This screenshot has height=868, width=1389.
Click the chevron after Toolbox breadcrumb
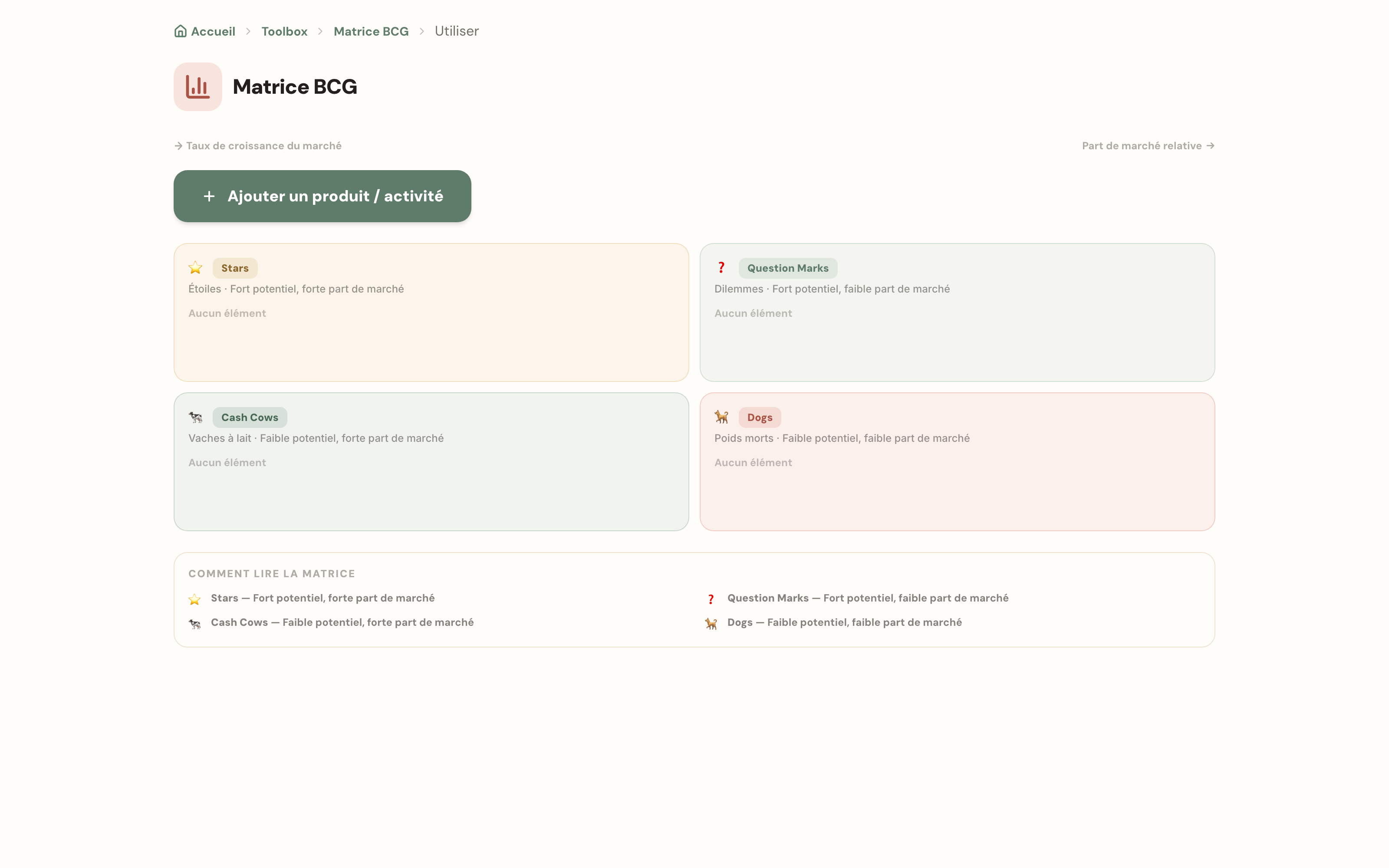pyautogui.click(x=320, y=31)
